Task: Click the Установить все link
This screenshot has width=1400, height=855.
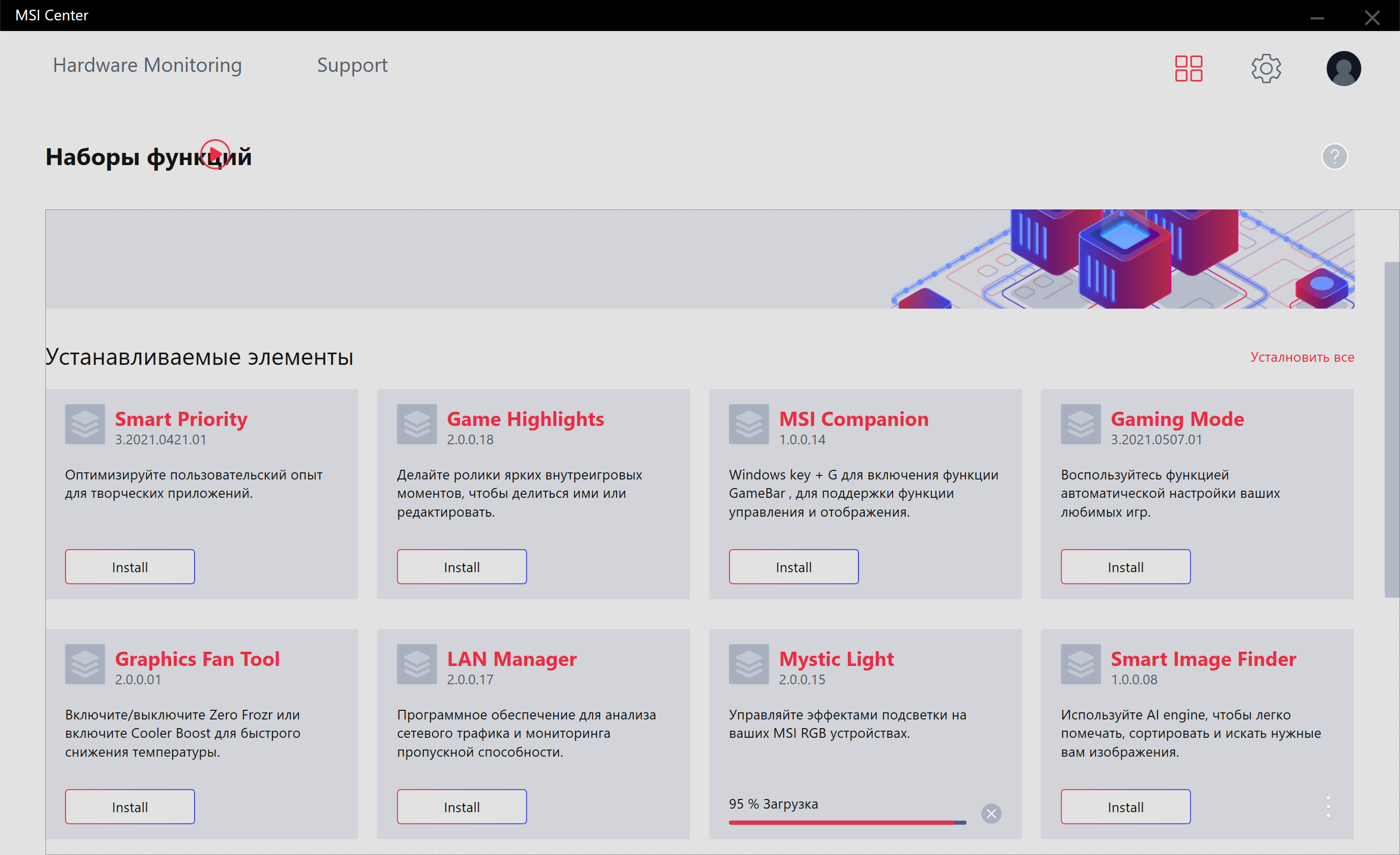Action: coord(1302,357)
